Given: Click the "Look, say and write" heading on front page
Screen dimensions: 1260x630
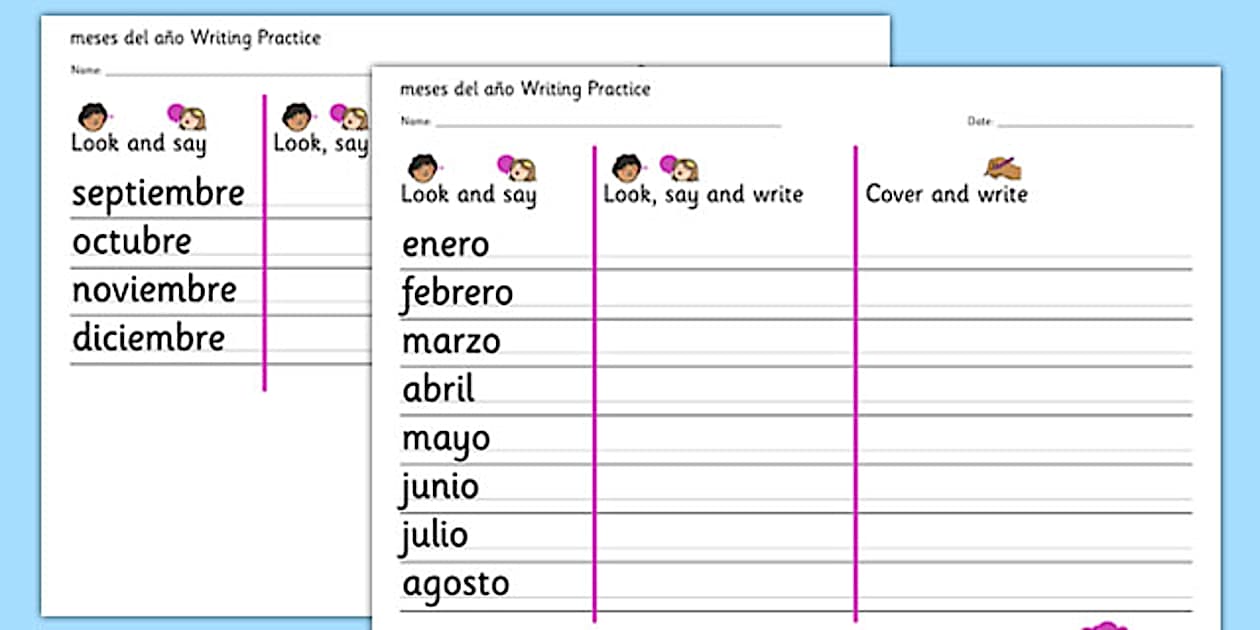Looking at the screenshot, I should coord(703,195).
